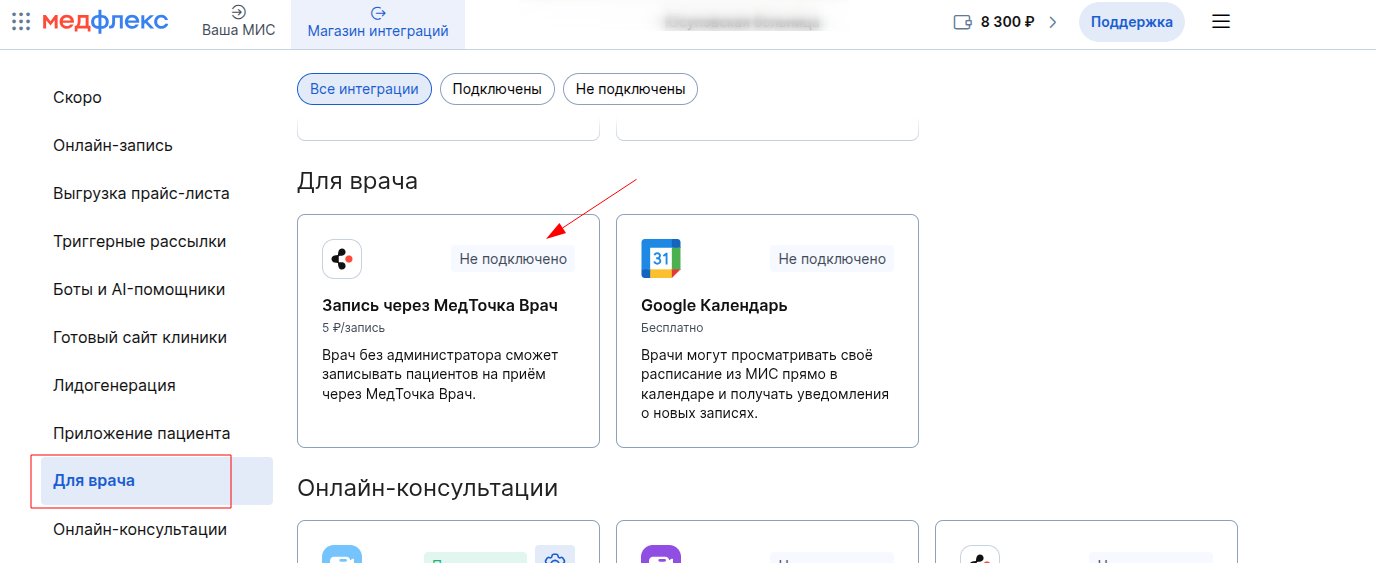
Task: Open the hamburger menu
Action: (x=1220, y=22)
